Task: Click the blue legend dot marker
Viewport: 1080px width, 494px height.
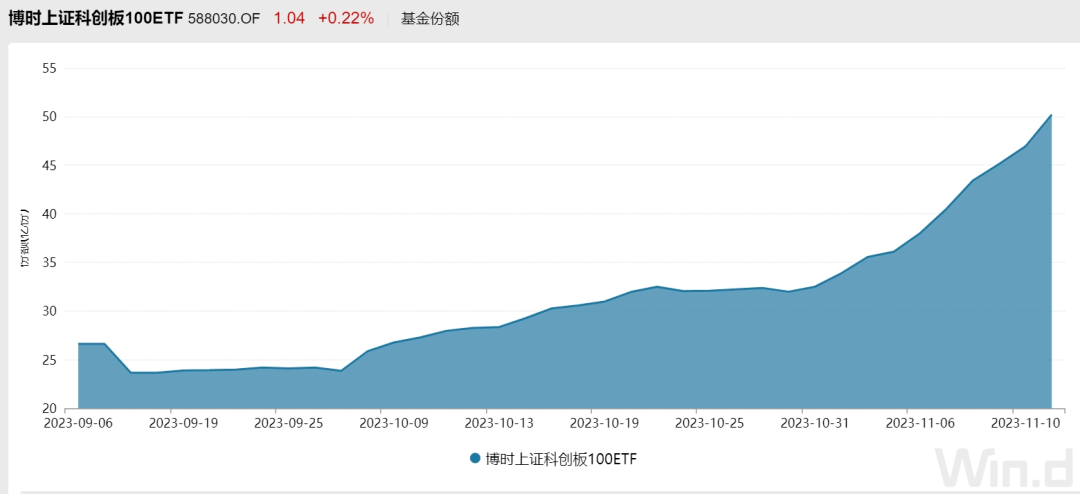Action: (x=474, y=459)
